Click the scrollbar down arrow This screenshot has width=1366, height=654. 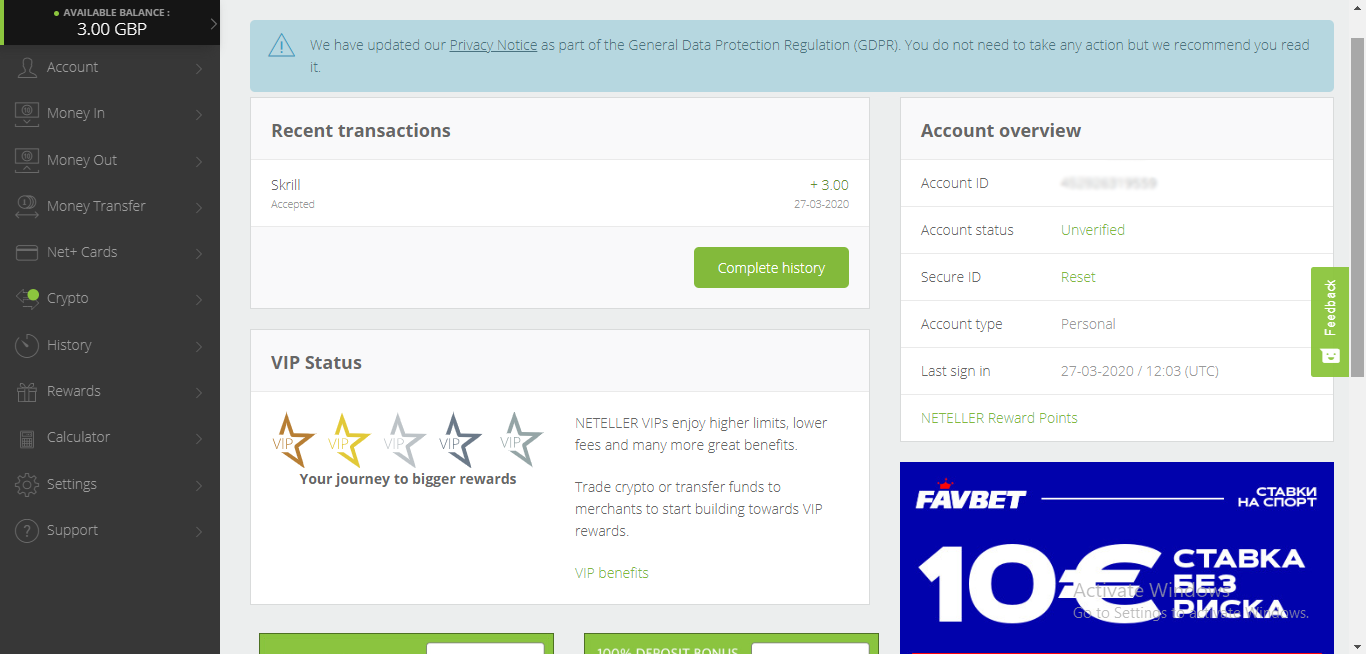(x=1358, y=646)
